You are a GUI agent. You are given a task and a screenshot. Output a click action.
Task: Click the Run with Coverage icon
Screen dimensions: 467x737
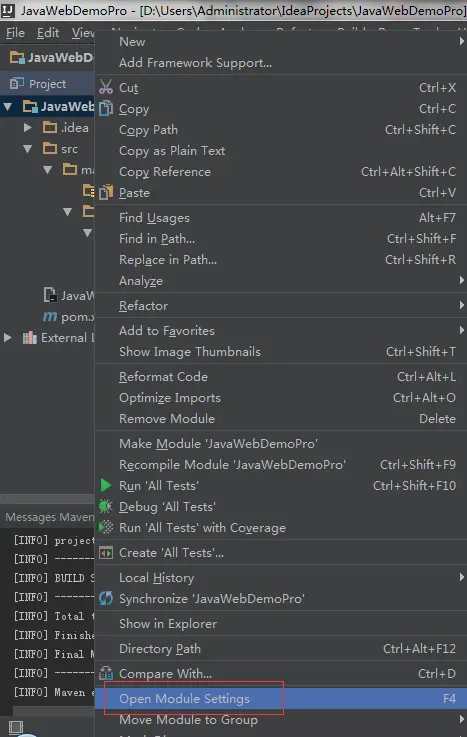106,527
